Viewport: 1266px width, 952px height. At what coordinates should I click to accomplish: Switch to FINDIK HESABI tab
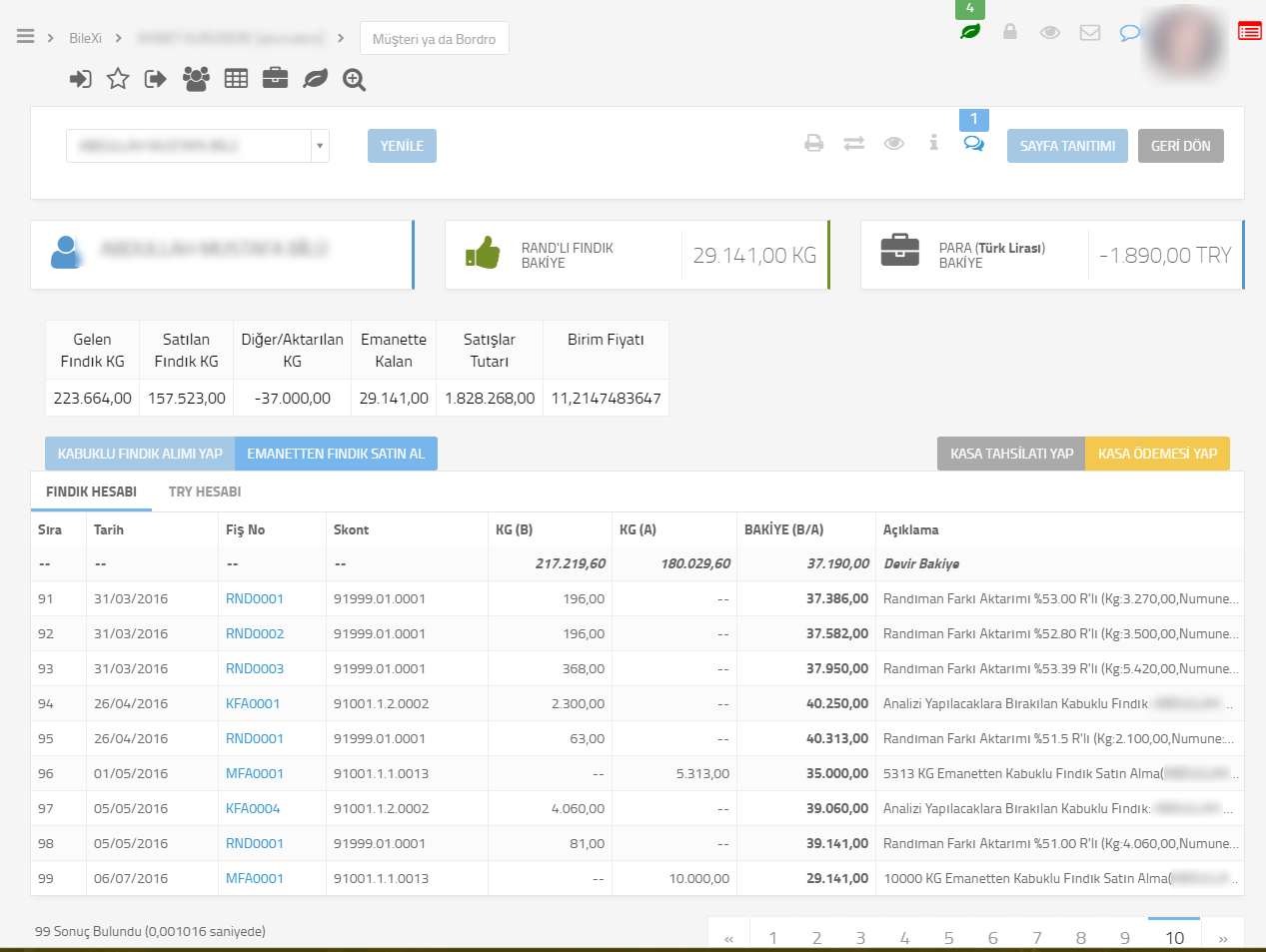[91, 491]
